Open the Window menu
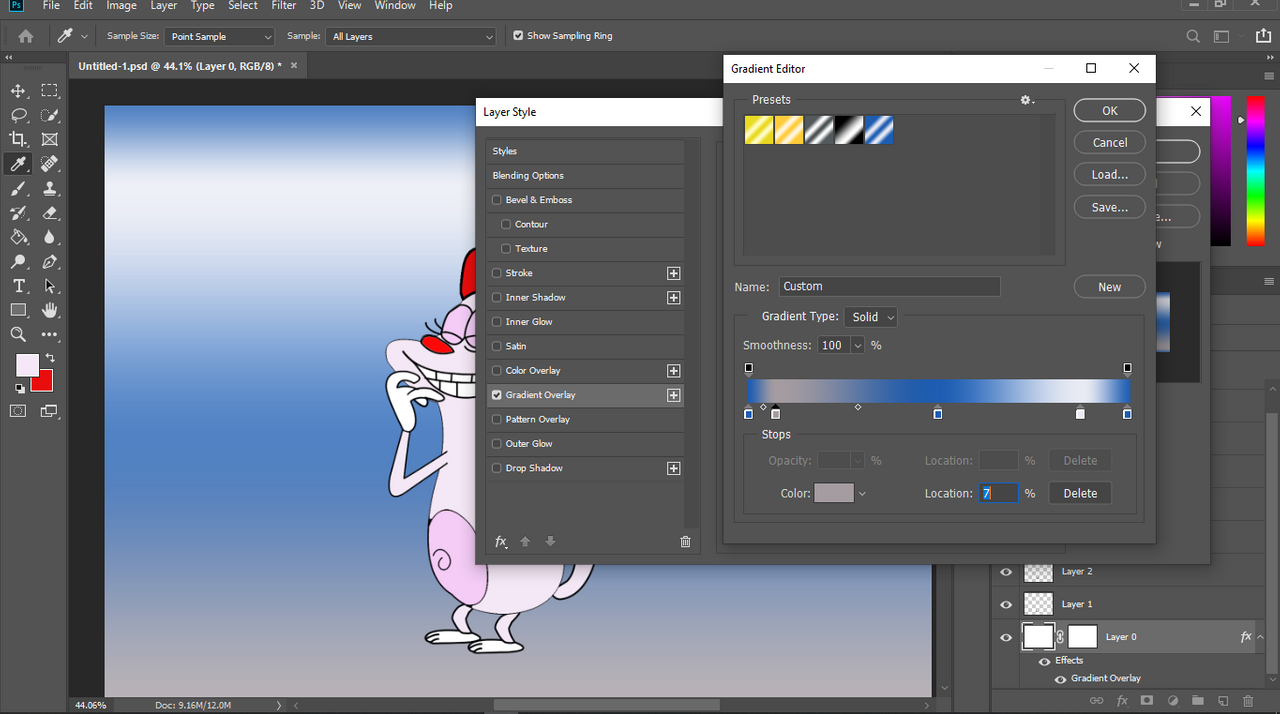This screenshot has width=1280, height=714. pyautogui.click(x=395, y=6)
